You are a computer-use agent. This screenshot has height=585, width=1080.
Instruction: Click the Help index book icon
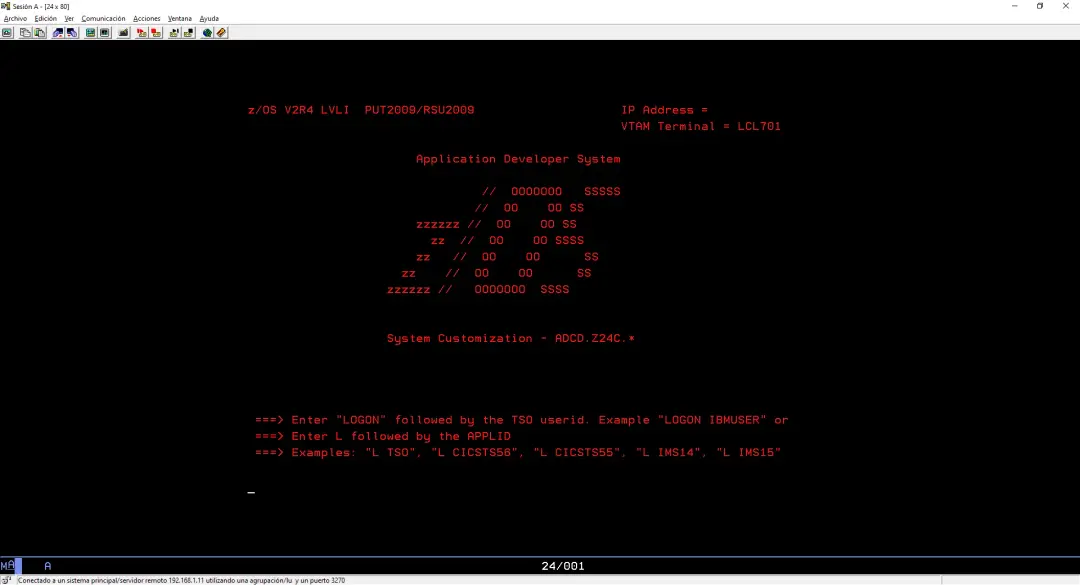[221, 32]
